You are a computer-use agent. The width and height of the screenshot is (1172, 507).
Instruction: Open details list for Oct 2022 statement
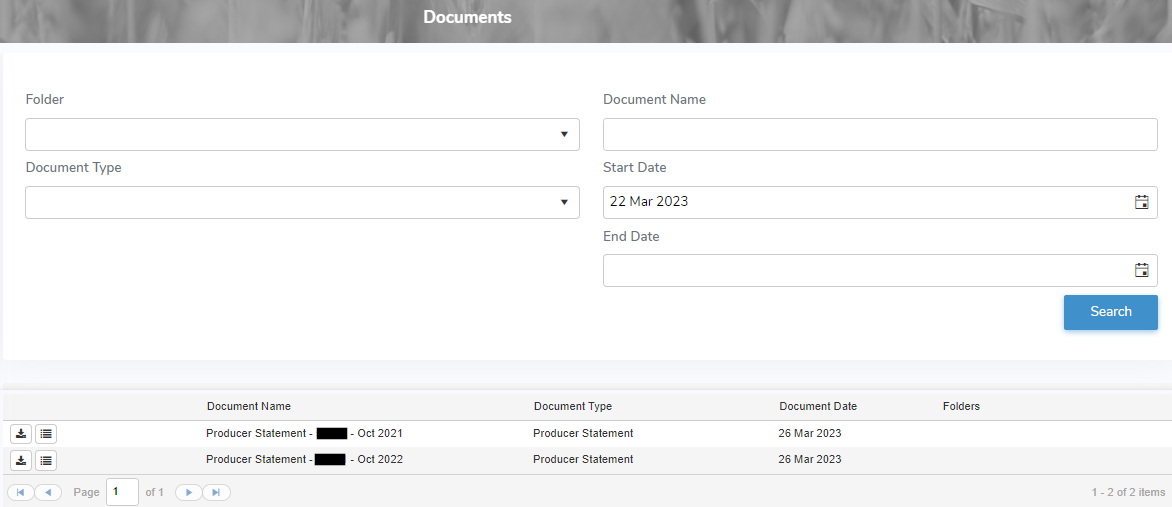(x=47, y=460)
